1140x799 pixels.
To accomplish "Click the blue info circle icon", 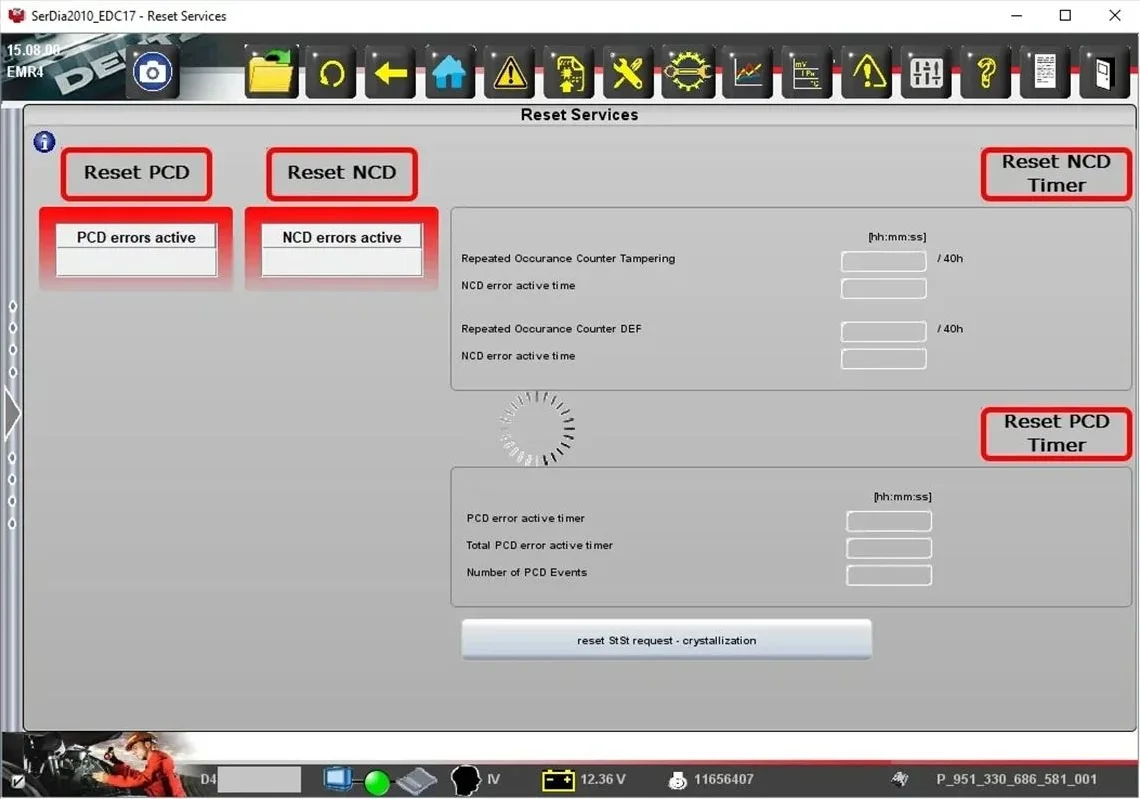I will [43, 141].
